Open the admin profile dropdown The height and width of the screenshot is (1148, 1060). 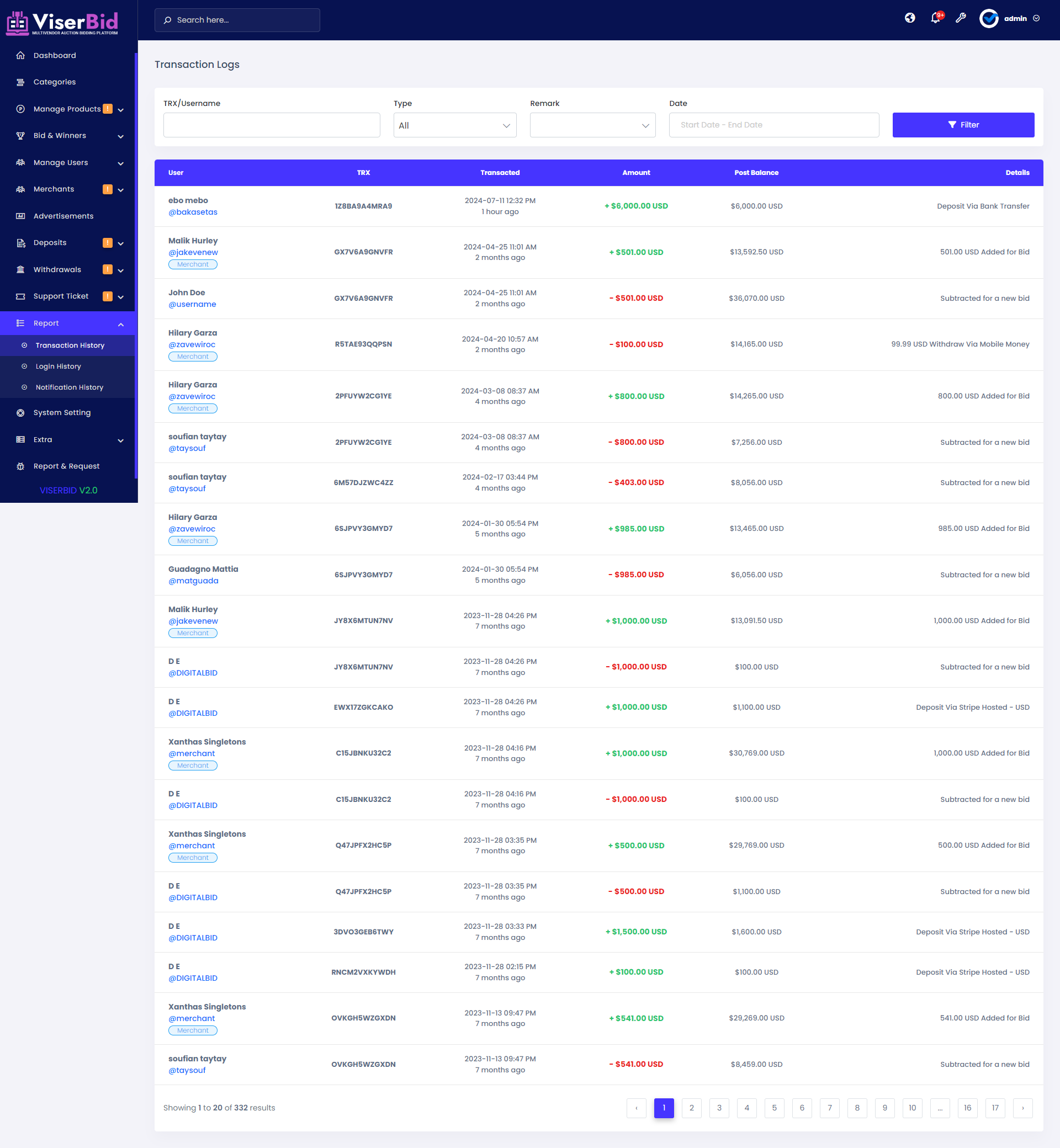[1011, 18]
